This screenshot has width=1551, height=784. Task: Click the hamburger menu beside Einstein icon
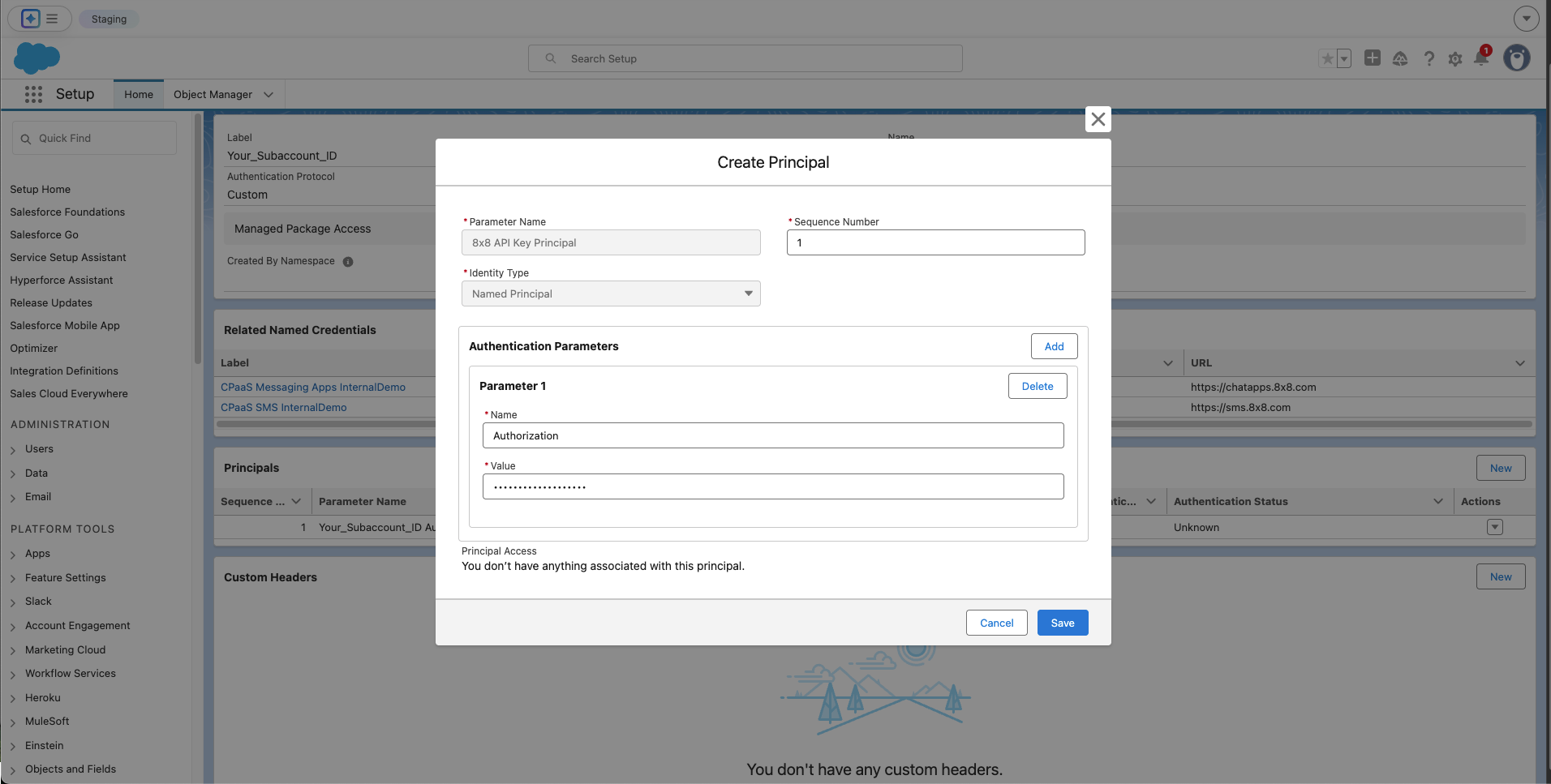click(x=51, y=18)
